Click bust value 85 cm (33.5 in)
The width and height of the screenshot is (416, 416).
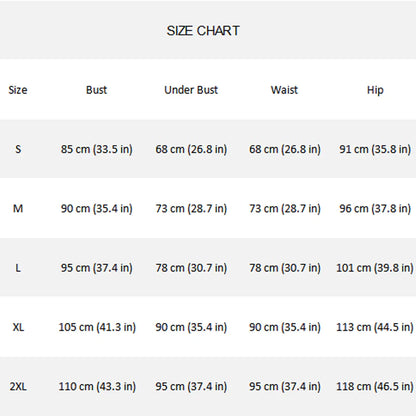click(x=97, y=149)
